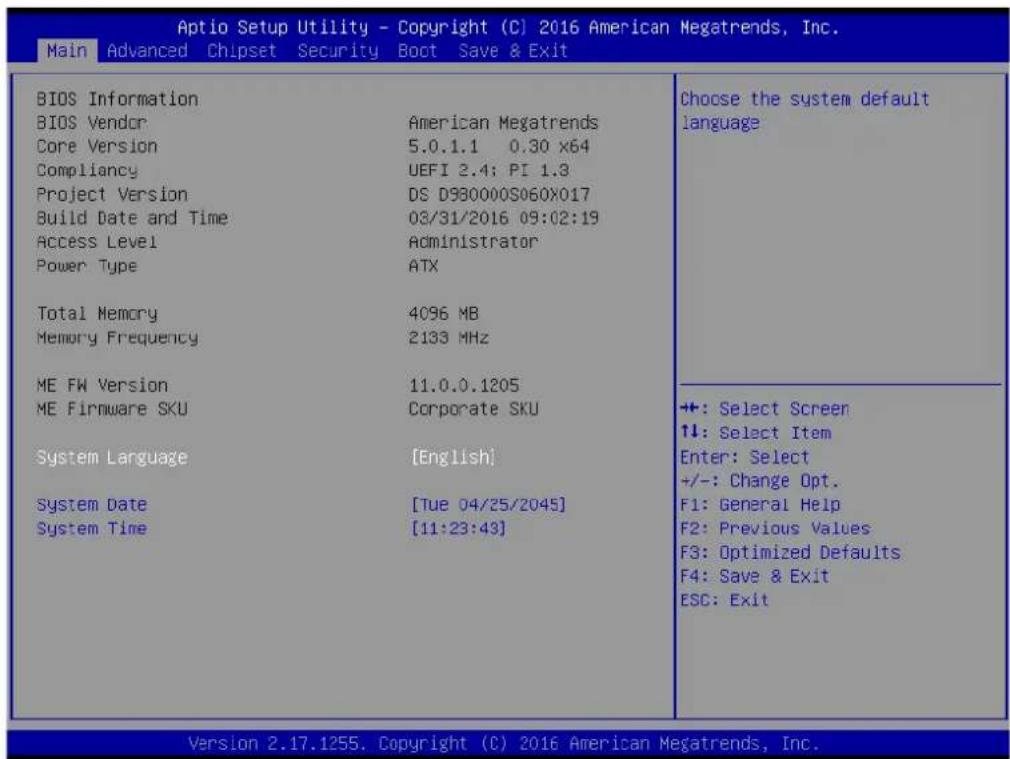Click the ME FW Version label
This screenshot has width=1010, height=759.
coord(102,385)
